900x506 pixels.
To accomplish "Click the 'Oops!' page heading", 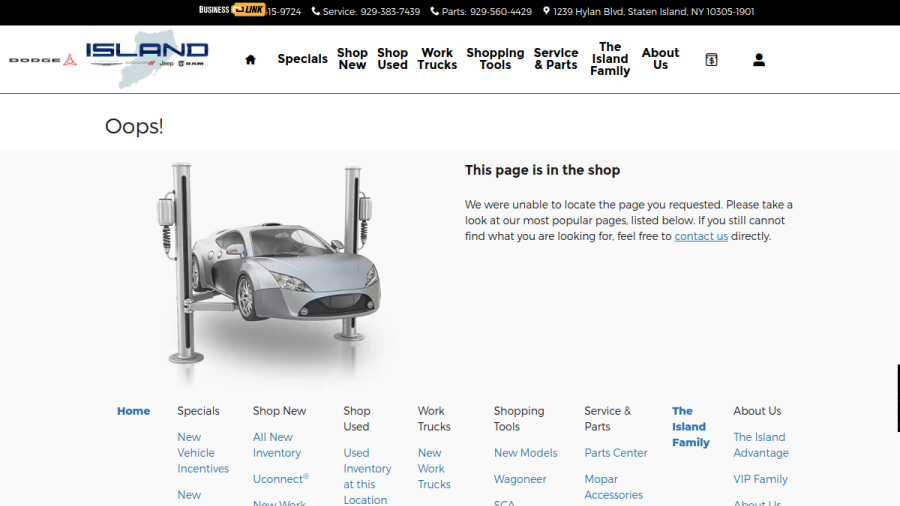I will tap(134, 126).
